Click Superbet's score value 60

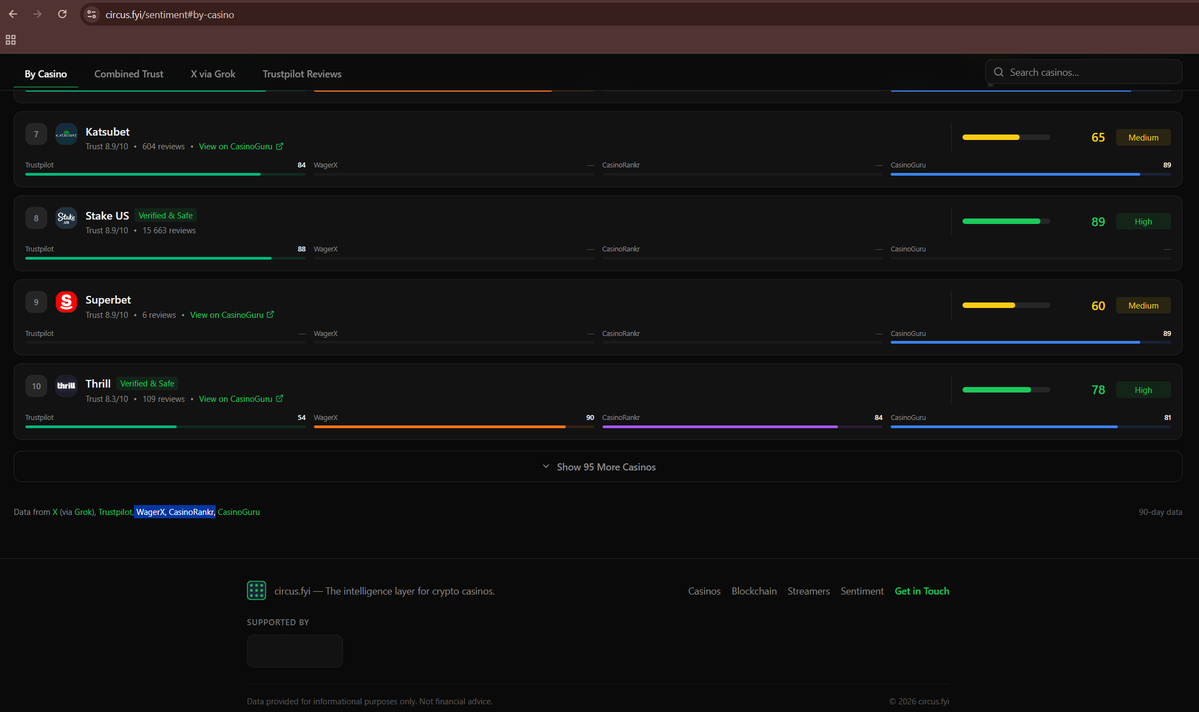click(1098, 306)
